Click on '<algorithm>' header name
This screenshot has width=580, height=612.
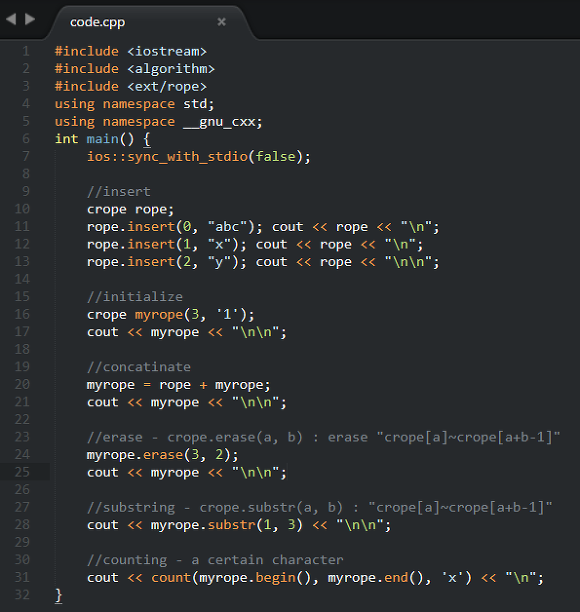pyautogui.click(x=171, y=69)
